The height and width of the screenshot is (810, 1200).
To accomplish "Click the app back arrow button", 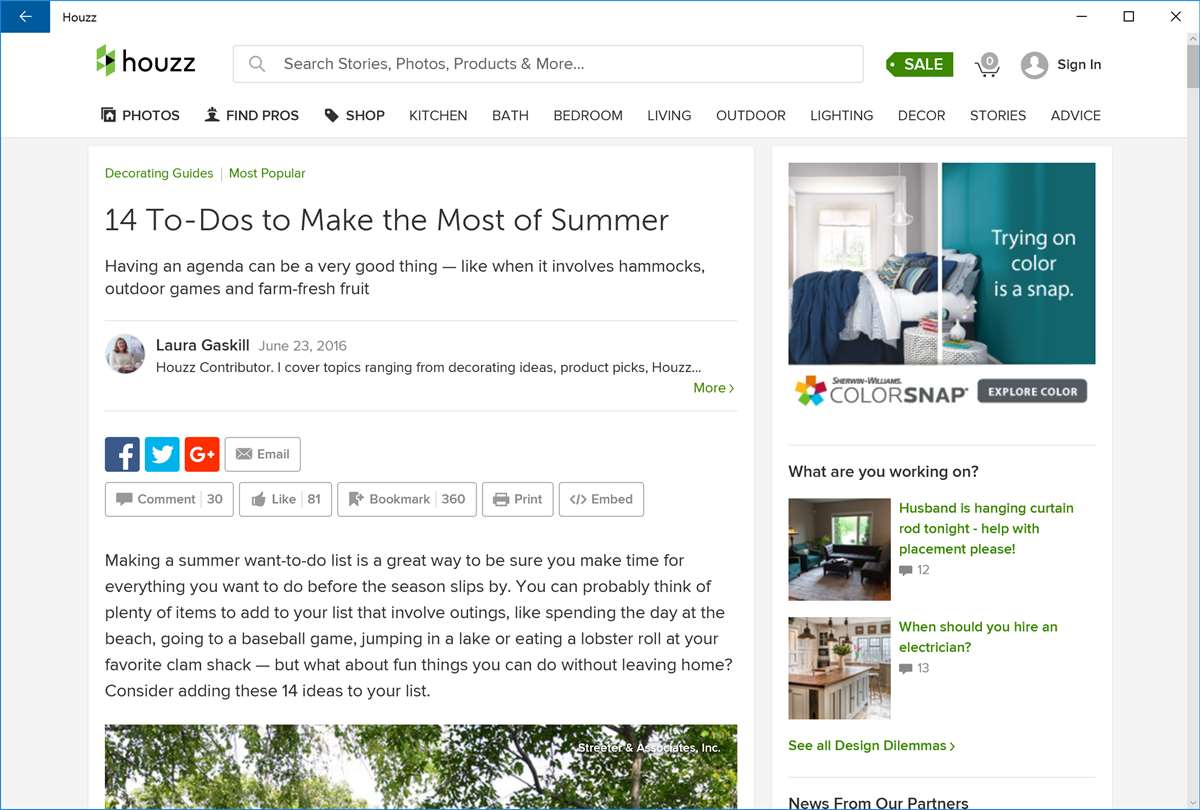I will [x=25, y=16].
